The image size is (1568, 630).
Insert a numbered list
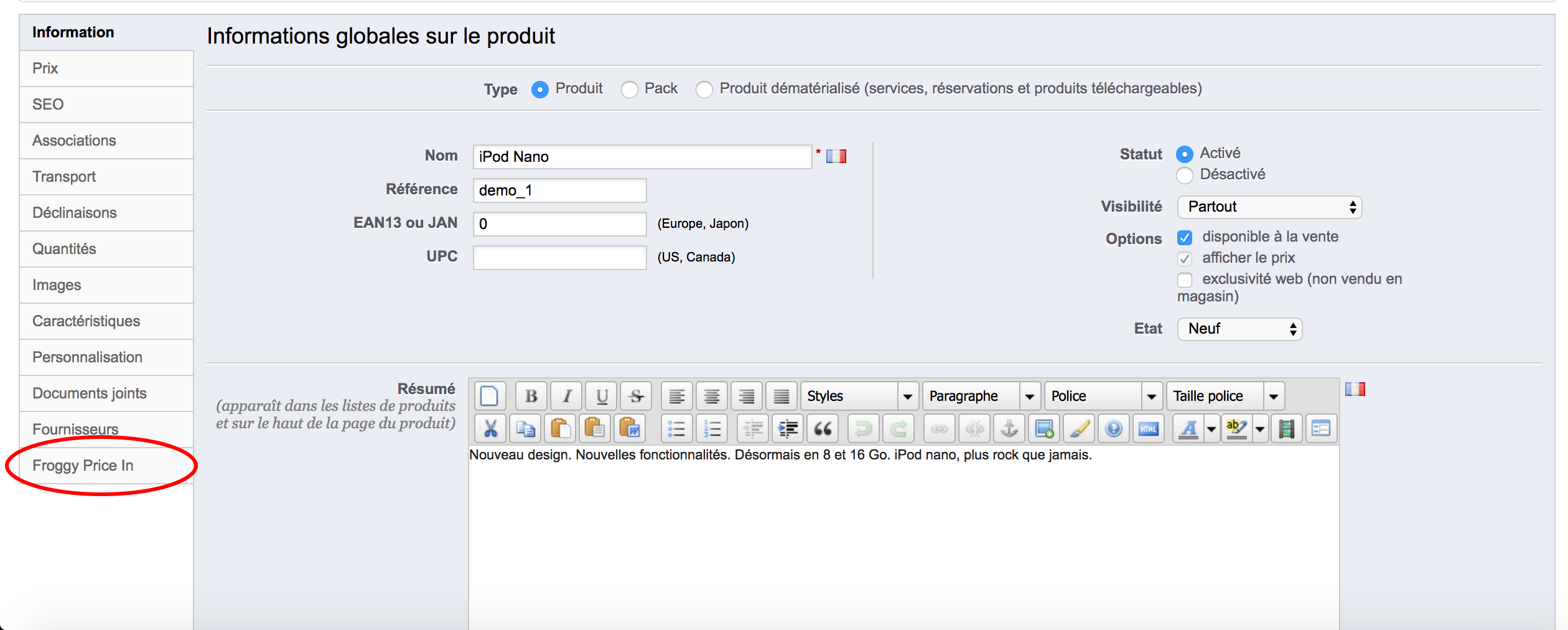712,428
